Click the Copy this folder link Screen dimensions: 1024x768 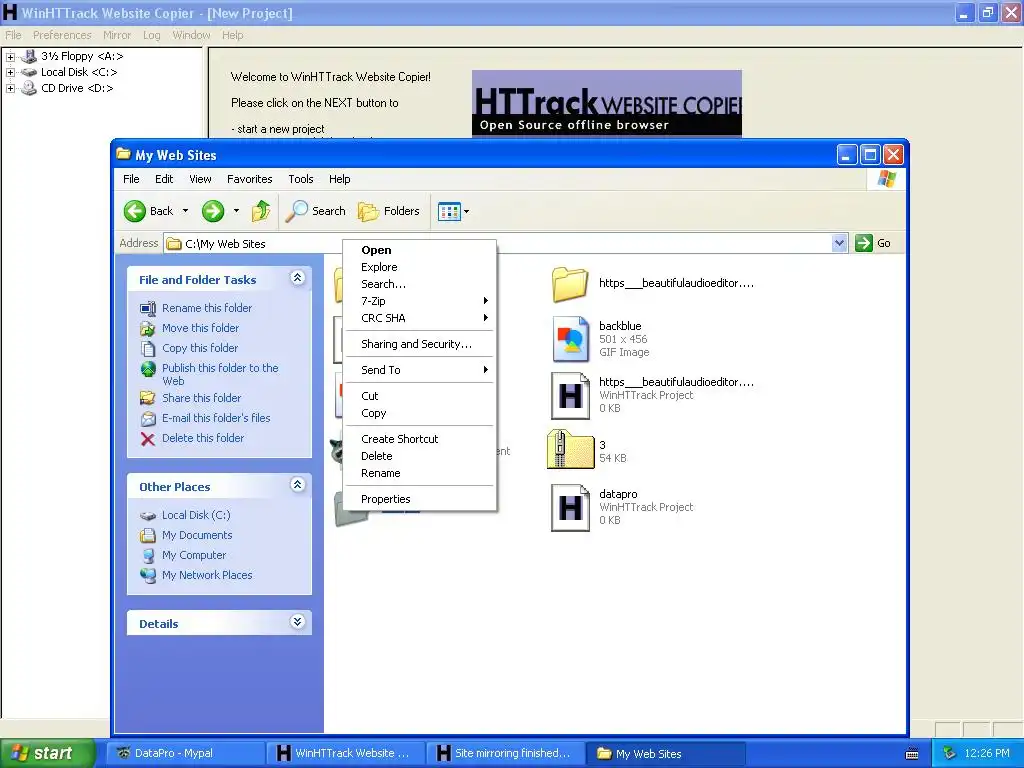(200, 348)
